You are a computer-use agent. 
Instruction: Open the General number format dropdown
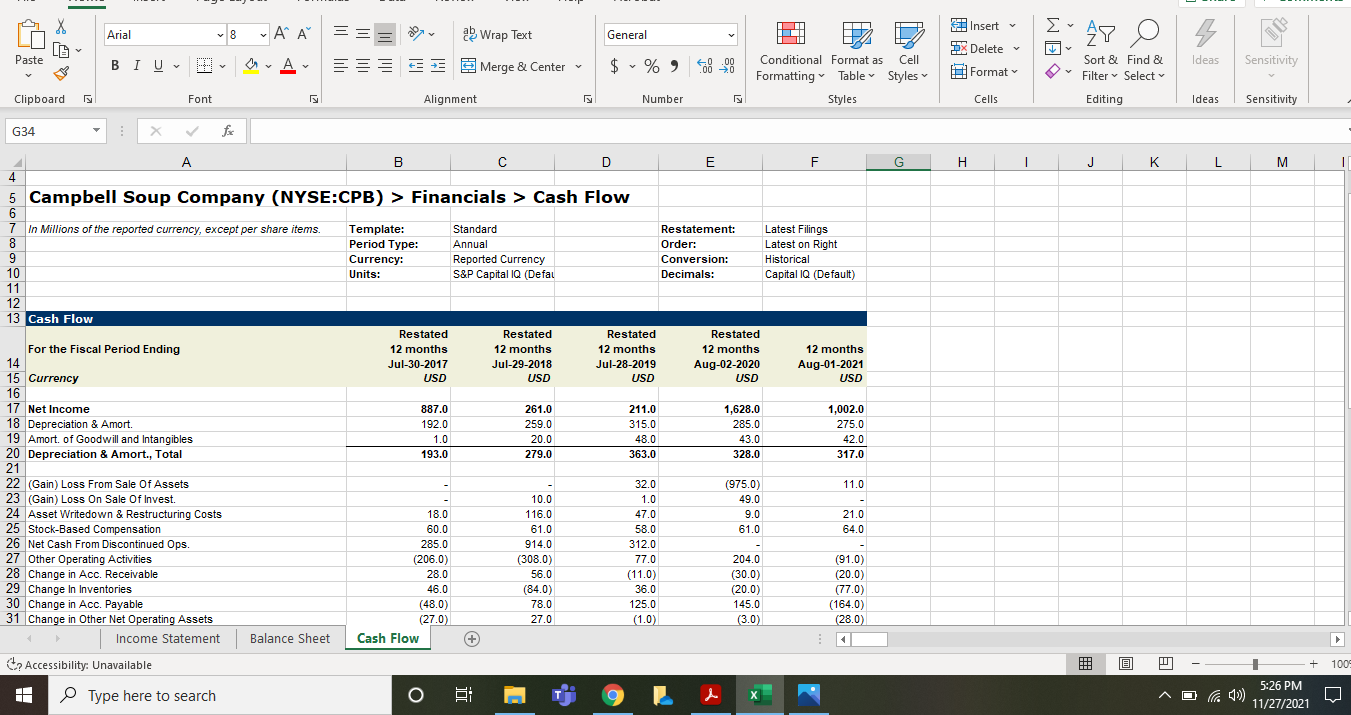point(731,35)
